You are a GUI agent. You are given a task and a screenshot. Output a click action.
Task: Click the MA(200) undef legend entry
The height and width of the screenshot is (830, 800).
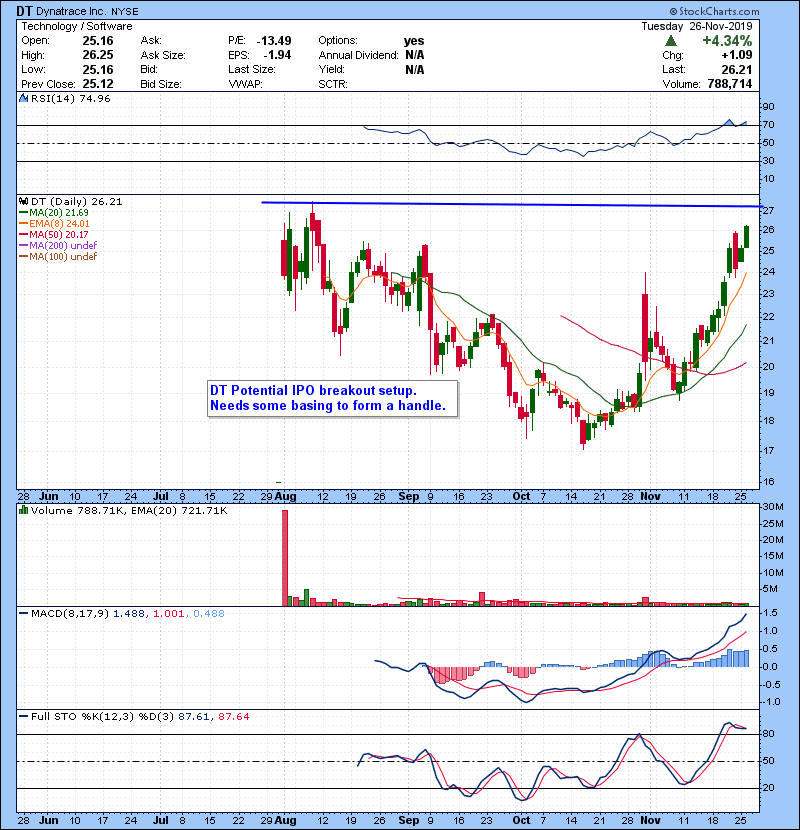pyautogui.click(x=58, y=246)
